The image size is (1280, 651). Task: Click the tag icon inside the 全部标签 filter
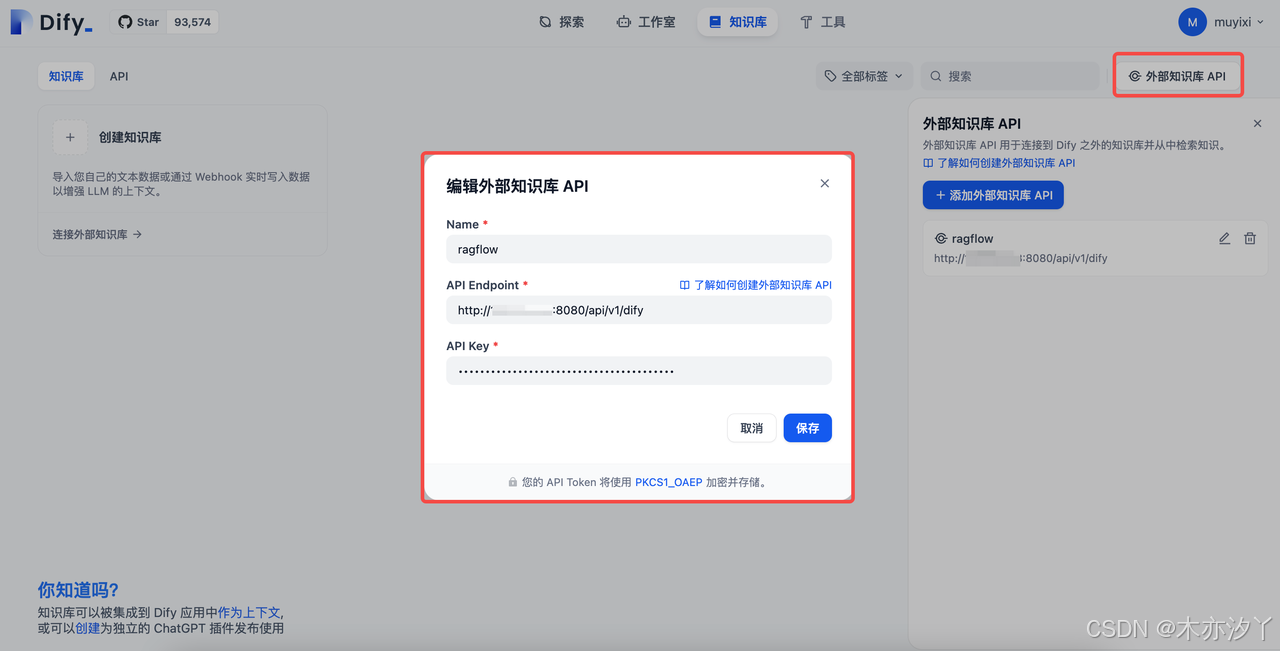pos(829,75)
